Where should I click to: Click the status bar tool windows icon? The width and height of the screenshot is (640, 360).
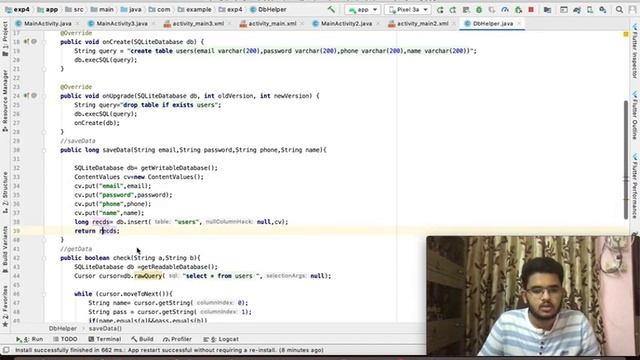click(6, 350)
